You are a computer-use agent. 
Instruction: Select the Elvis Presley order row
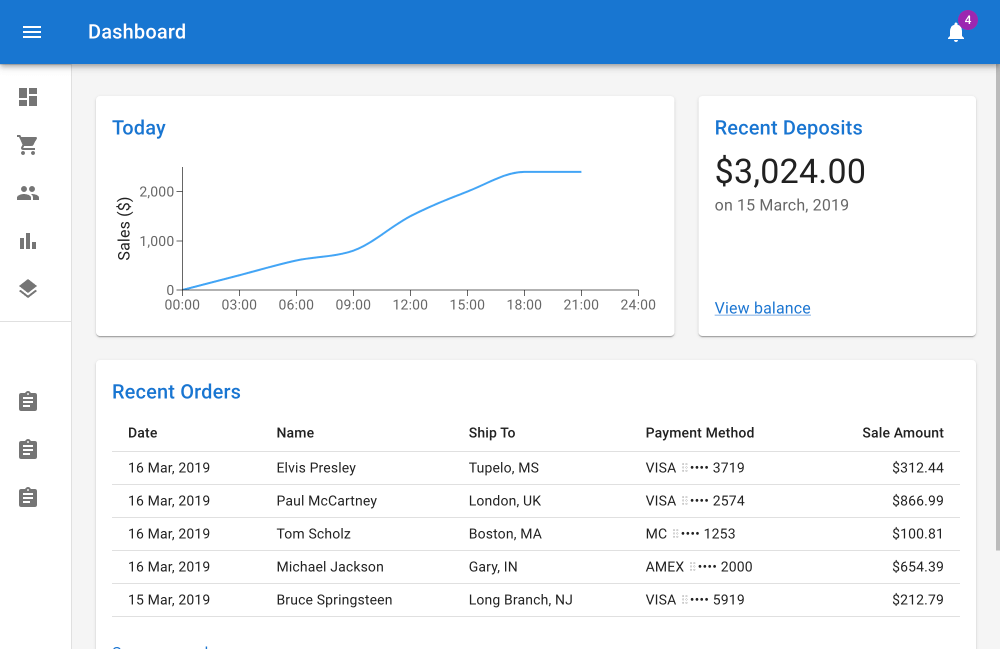[535, 468]
